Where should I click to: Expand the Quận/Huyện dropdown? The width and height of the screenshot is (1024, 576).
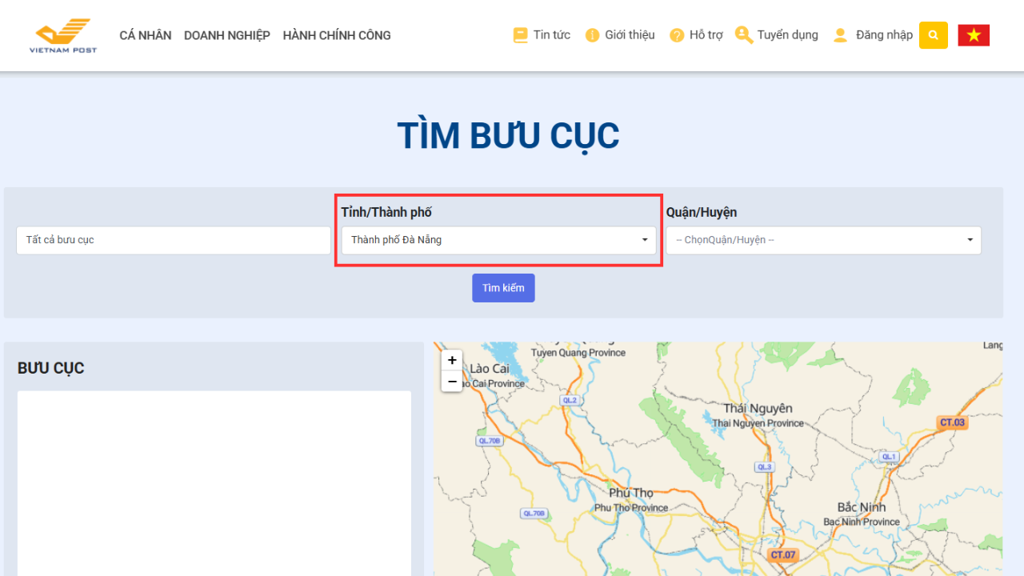click(823, 240)
